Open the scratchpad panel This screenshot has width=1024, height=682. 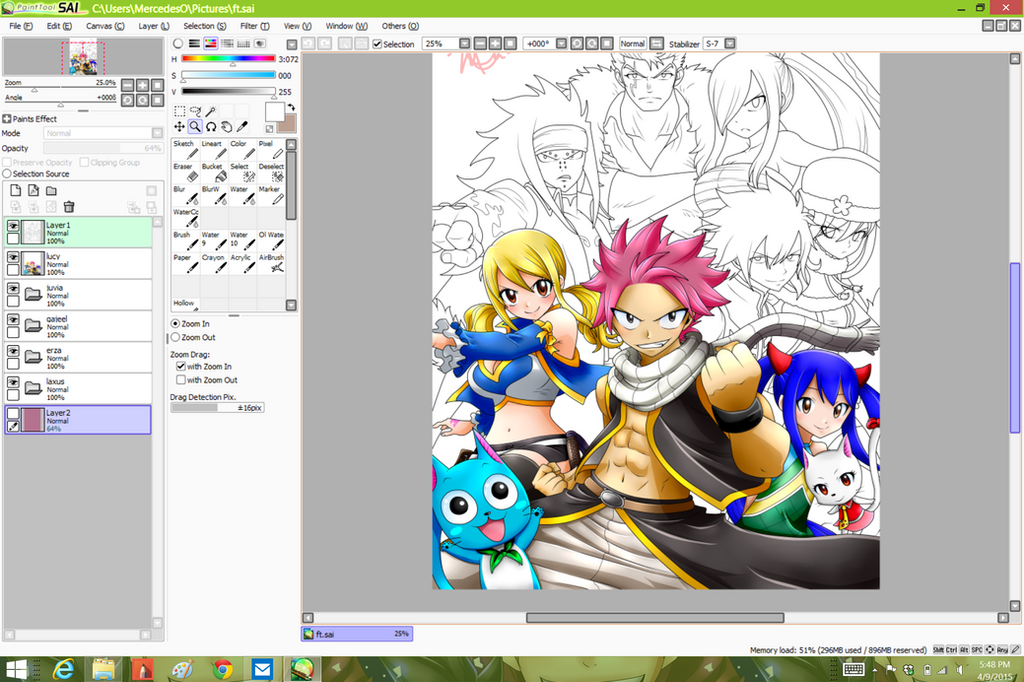tap(259, 44)
